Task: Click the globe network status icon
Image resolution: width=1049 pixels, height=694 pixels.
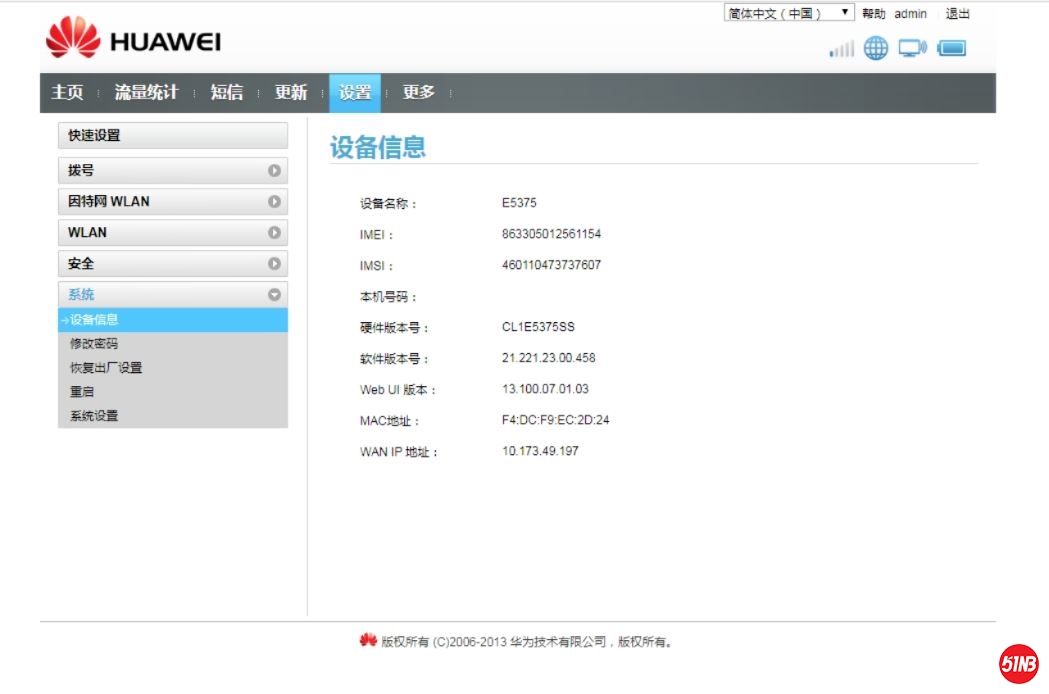Action: pyautogui.click(x=876, y=48)
